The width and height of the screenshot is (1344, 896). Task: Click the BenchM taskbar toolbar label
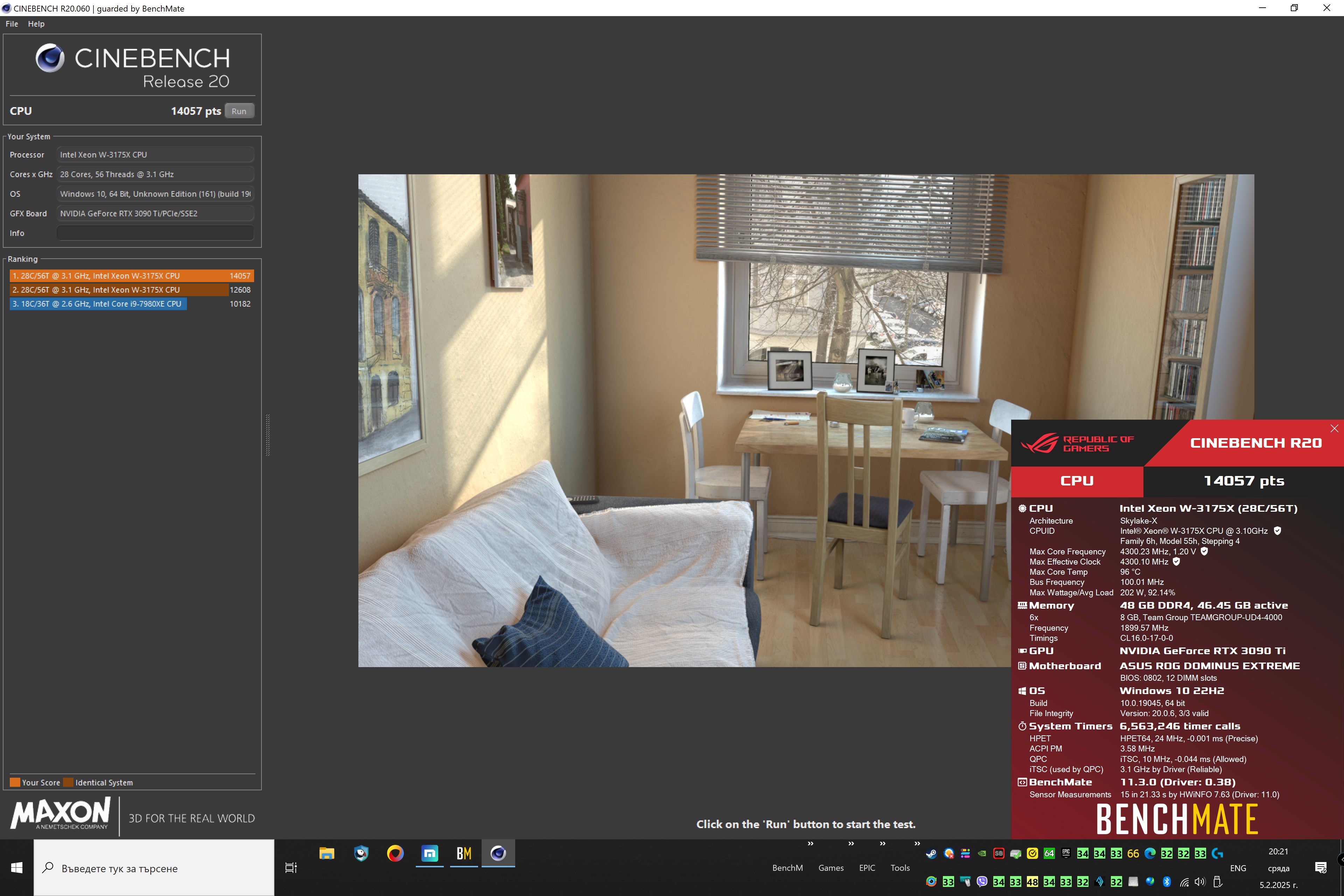tap(787, 868)
